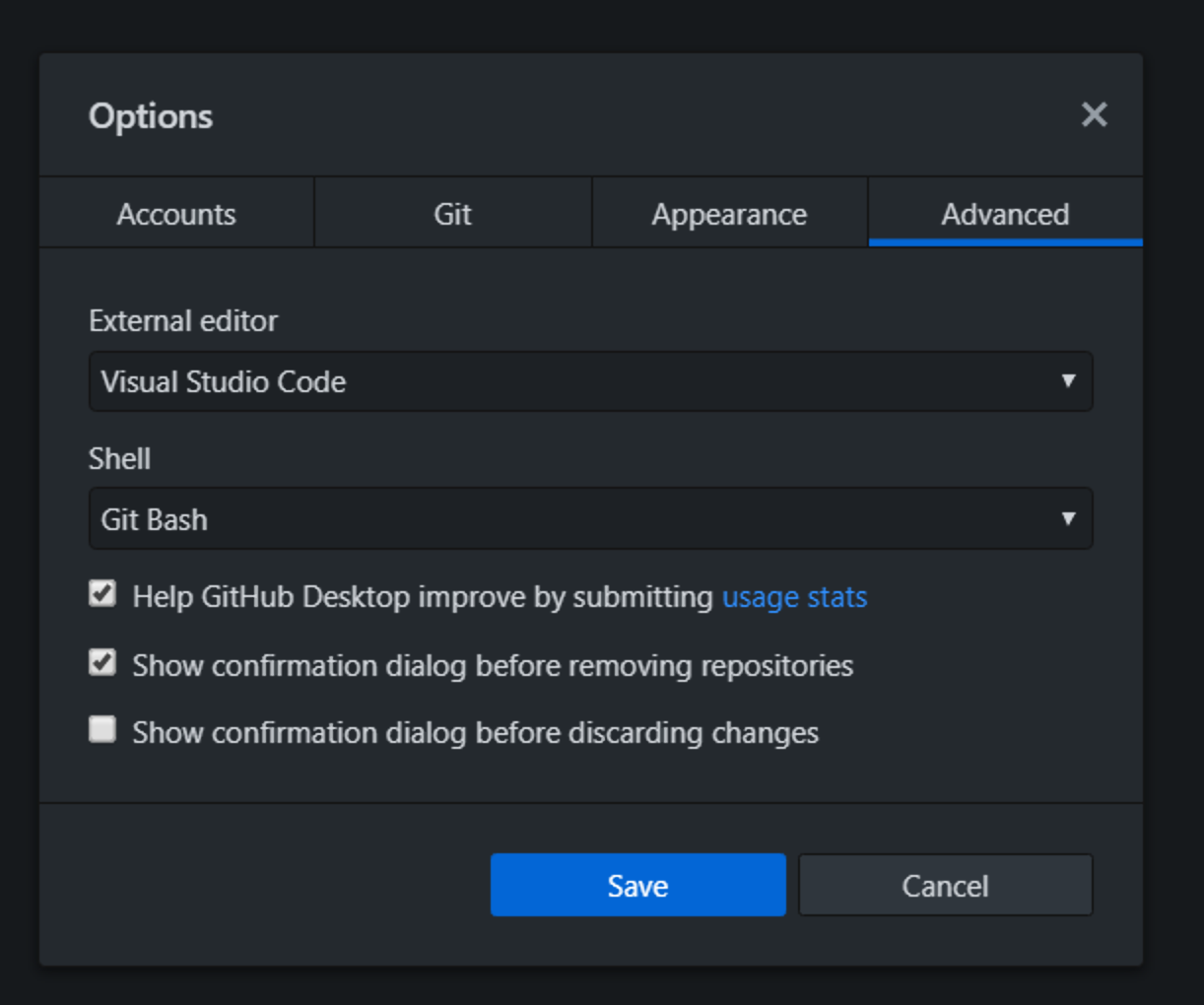This screenshot has width=1204, height=1005.
Task: Save the options
Action: pyautogui.click(x=637, y=885)
